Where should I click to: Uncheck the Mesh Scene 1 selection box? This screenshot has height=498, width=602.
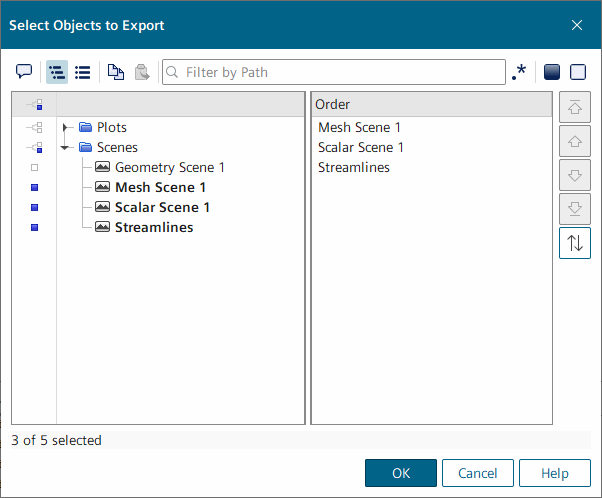point(34,187)
